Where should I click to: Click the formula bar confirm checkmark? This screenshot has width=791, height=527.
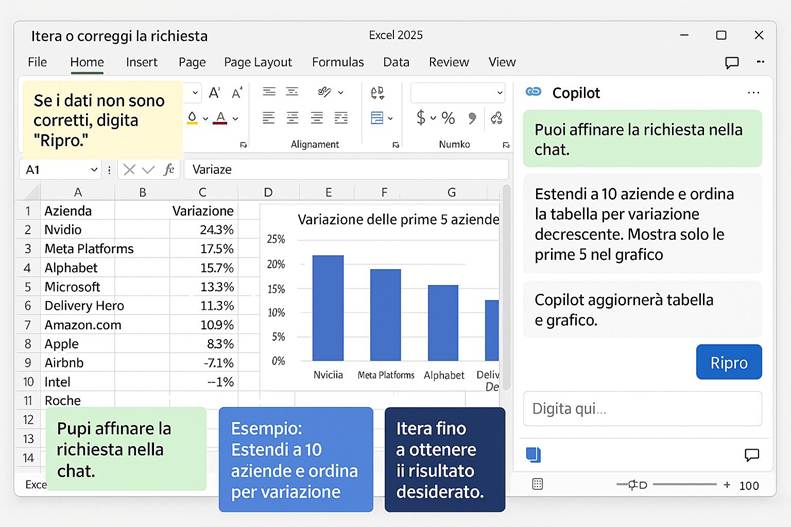pyautogui.click(x=149, y=169)
